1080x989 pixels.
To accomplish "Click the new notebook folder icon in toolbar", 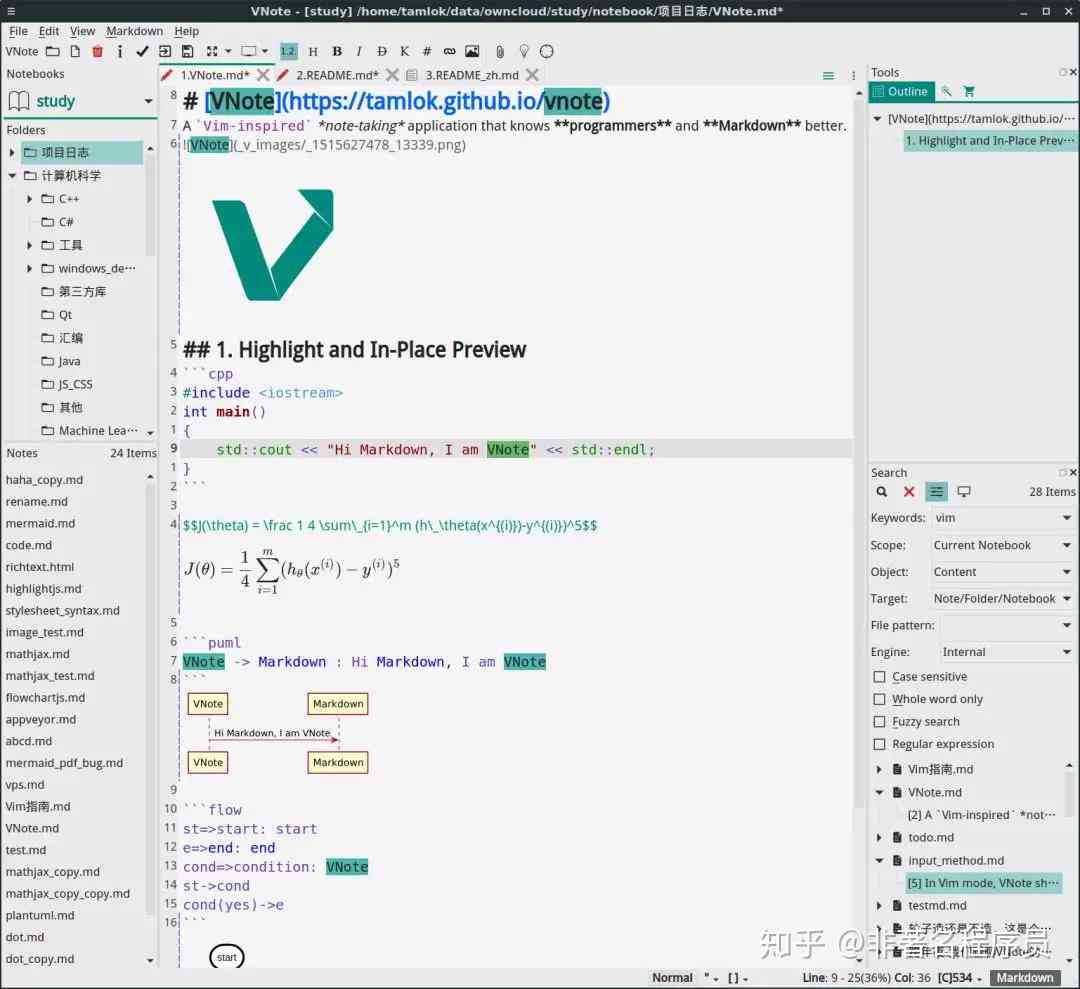I will [53, 51].
